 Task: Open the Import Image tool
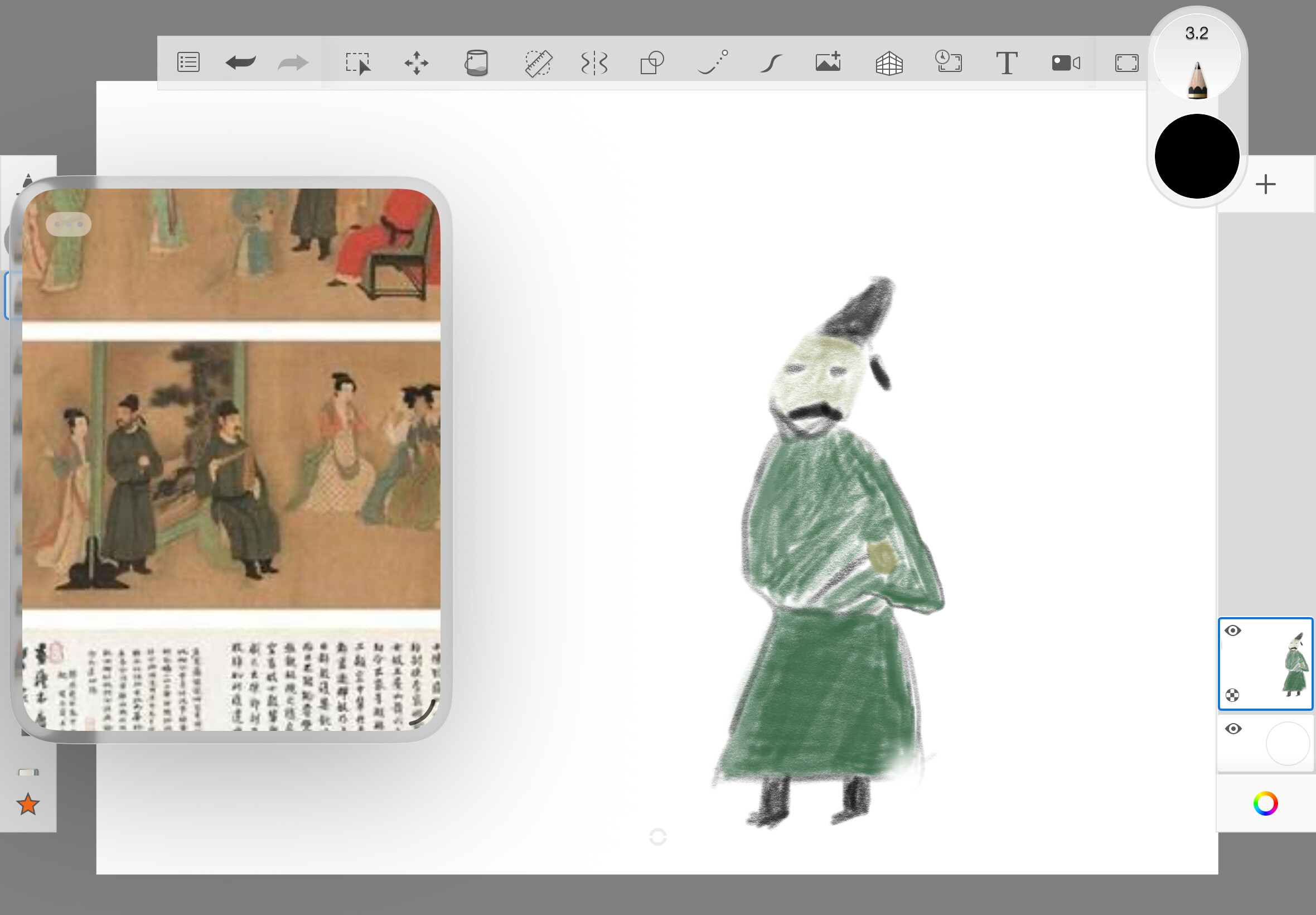[x=829, y=62]
